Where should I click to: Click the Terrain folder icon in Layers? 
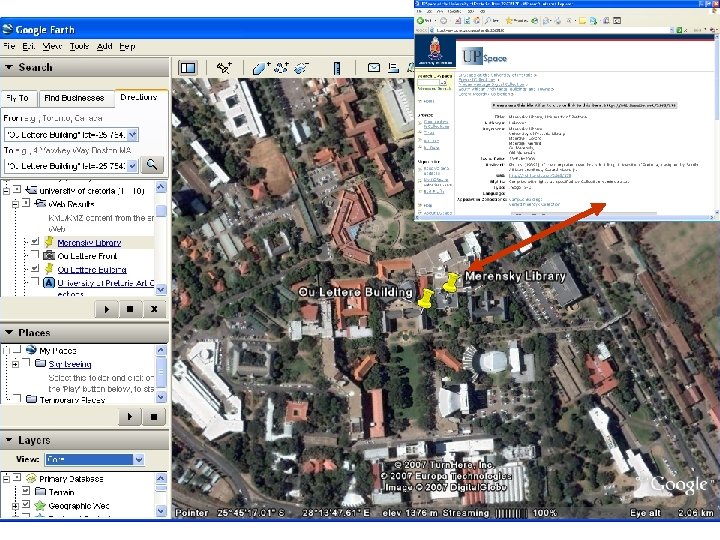40,492
